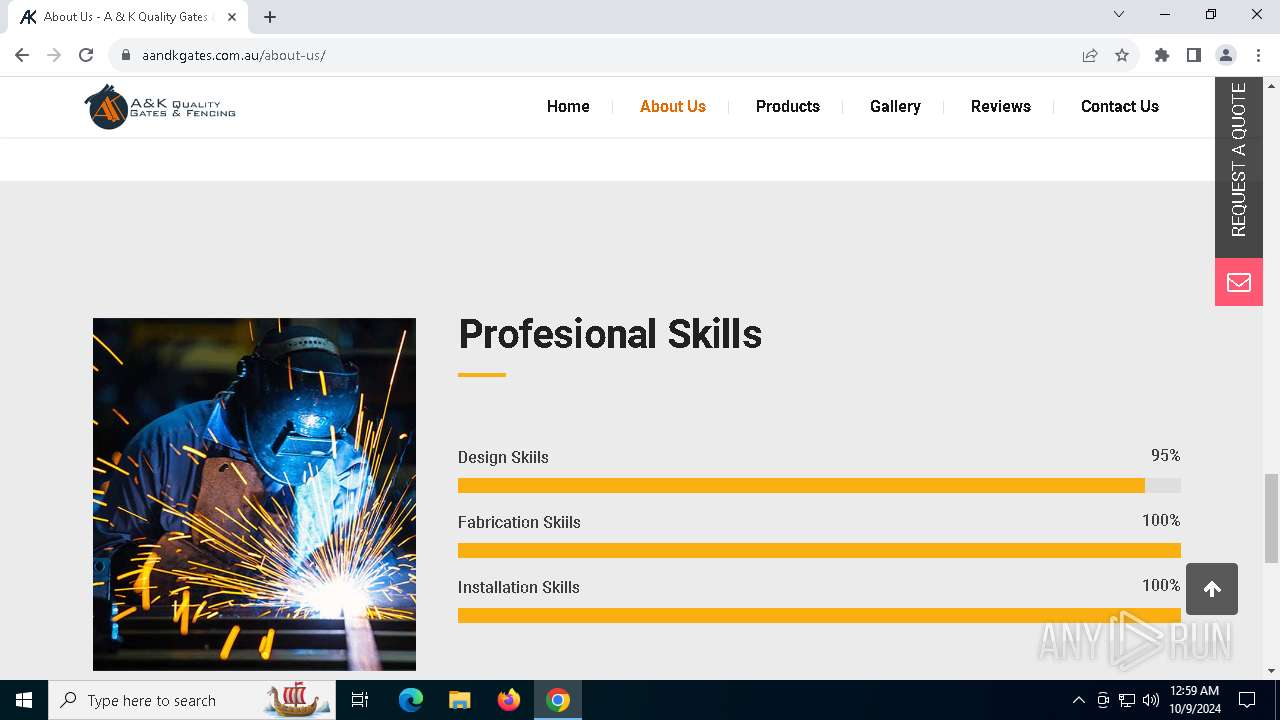Click the 95% value
Screen dimensions: 1280x720
click(x=1165, y=455)
